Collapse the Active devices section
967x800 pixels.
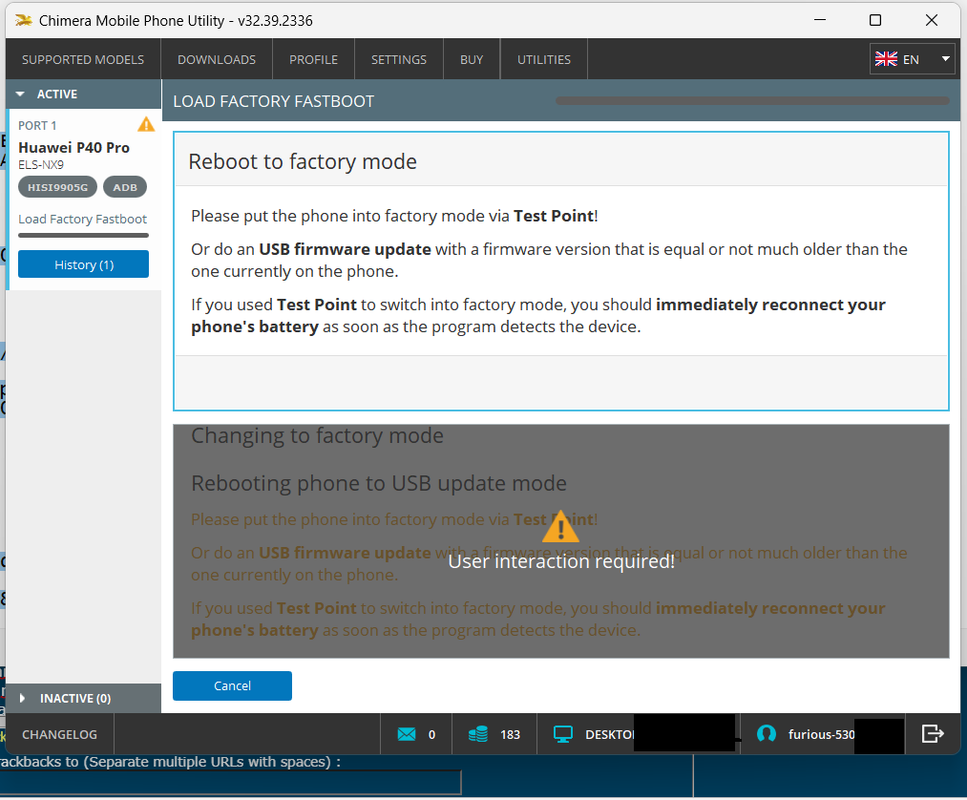(83, 94)
